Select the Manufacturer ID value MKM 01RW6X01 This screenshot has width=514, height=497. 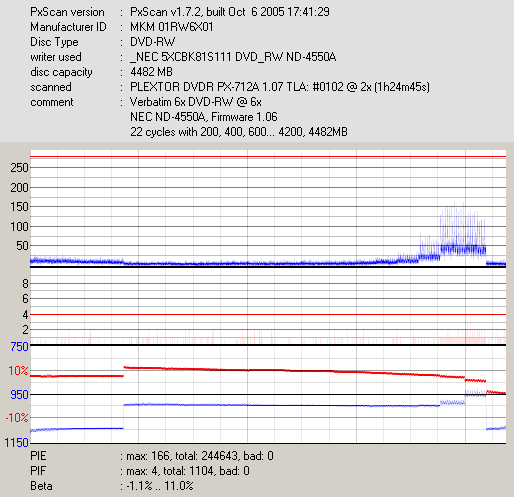click(172, 27)
